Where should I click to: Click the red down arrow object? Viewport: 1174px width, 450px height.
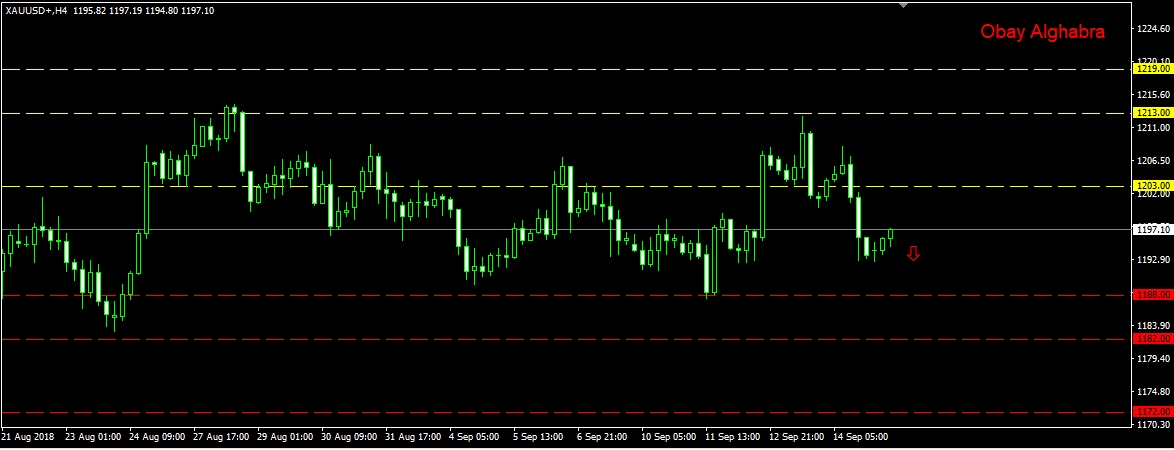coord(913,254)
